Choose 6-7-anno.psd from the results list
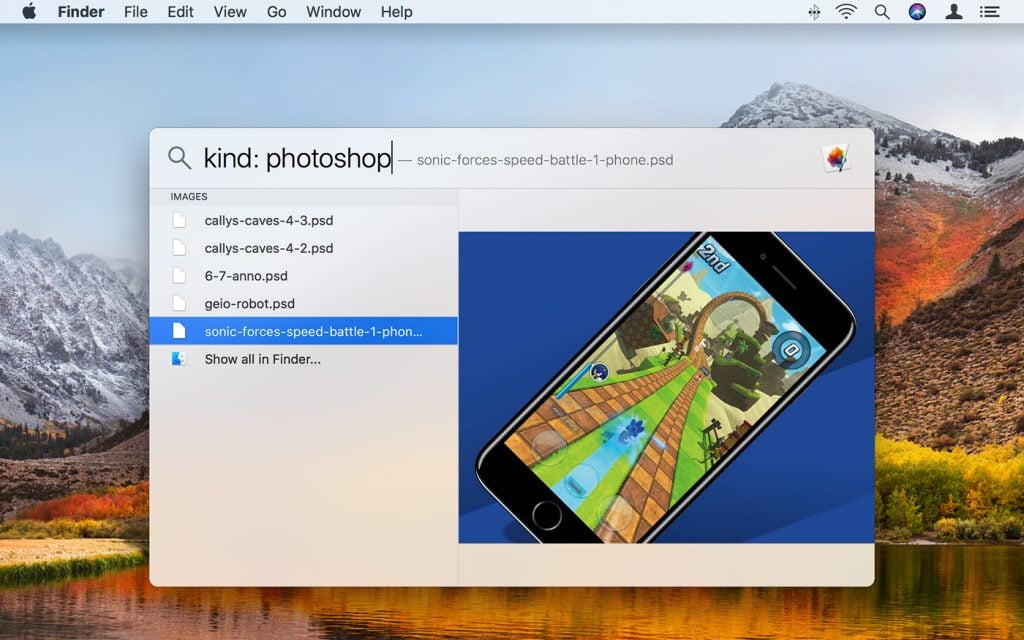 coord(246,276)
